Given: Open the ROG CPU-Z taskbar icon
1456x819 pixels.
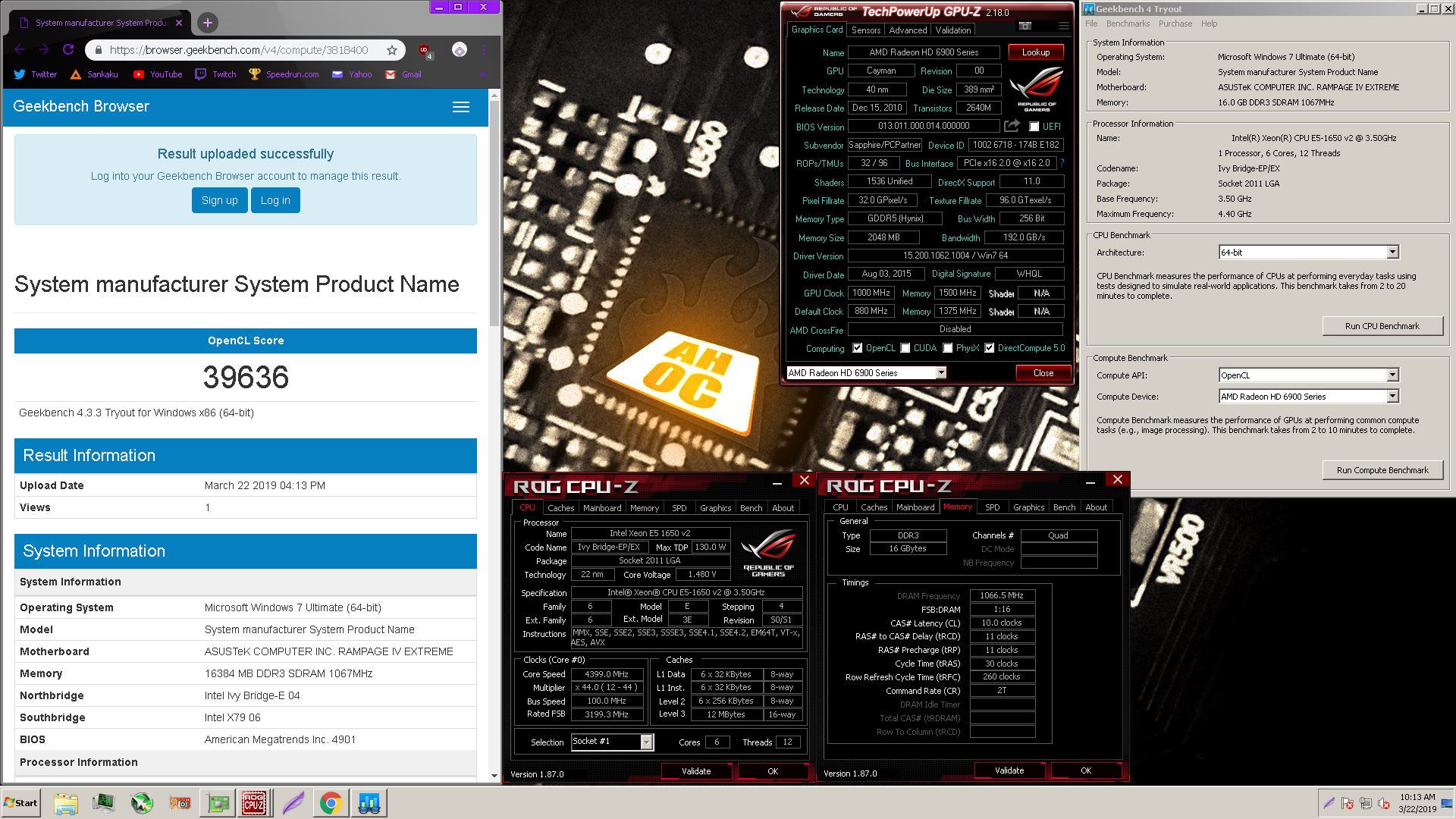Looking at the screenshot, I should point(254,803).
